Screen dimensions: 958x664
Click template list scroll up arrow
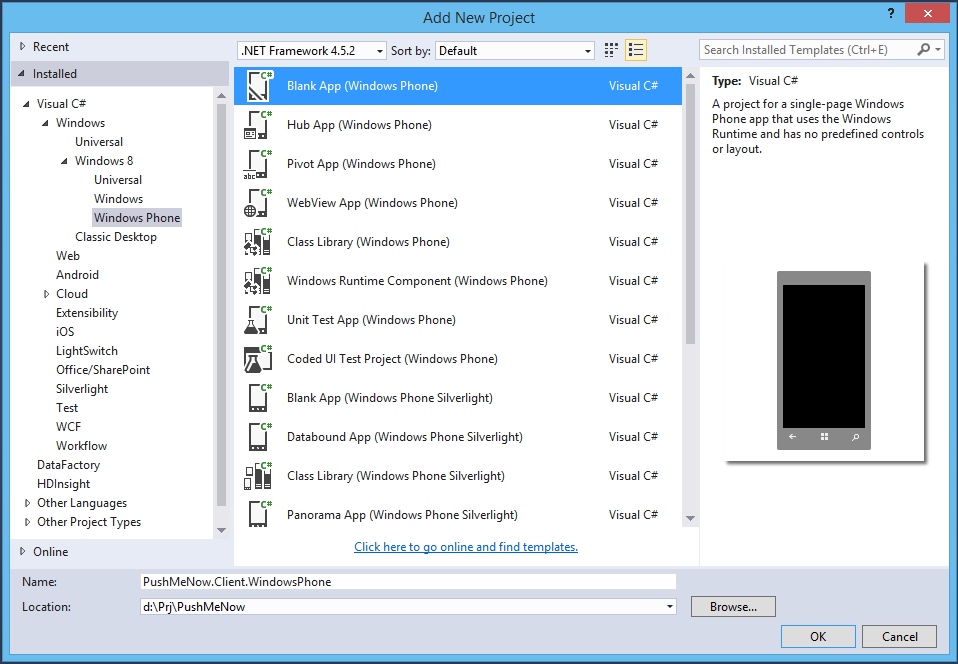tap(690, 76)
